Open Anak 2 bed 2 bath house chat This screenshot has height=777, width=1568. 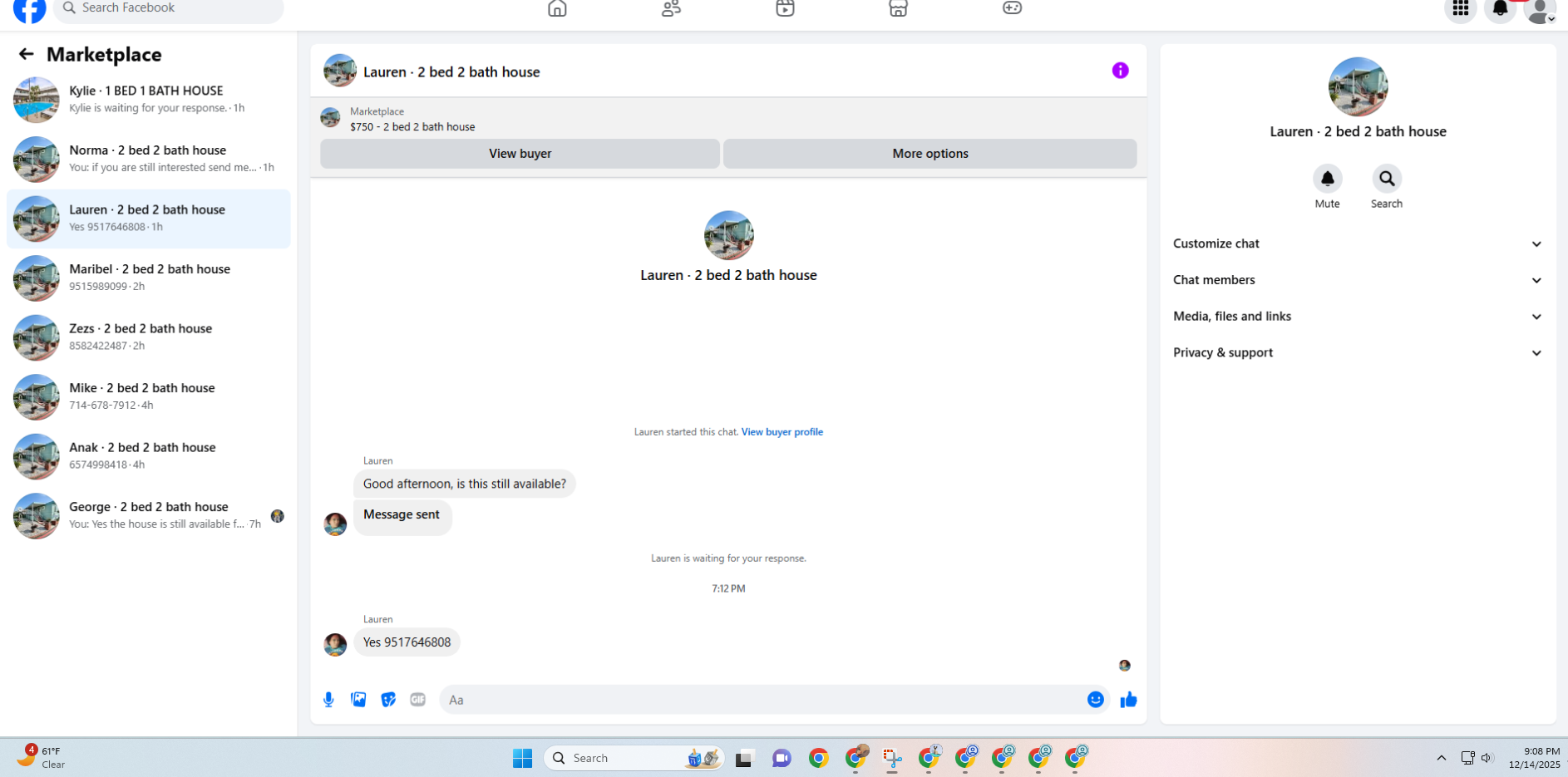click(x=149, y=456)
